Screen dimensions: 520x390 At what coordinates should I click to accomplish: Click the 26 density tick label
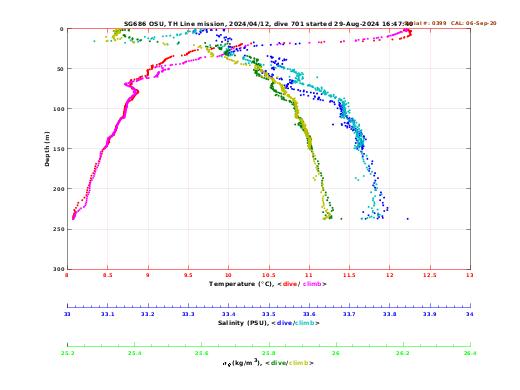click(336, 353)
